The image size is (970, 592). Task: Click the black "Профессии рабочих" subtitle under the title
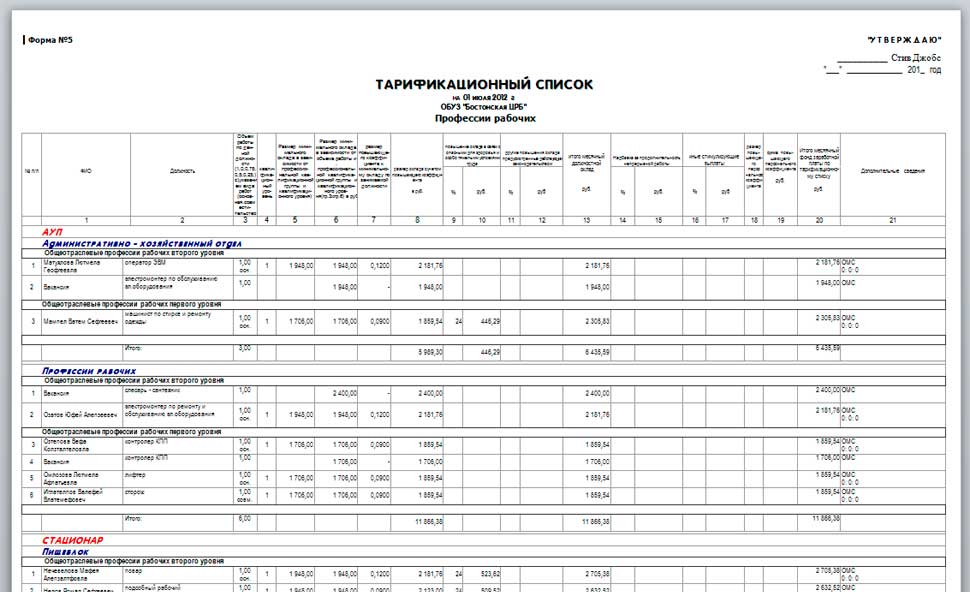(485, 118)
